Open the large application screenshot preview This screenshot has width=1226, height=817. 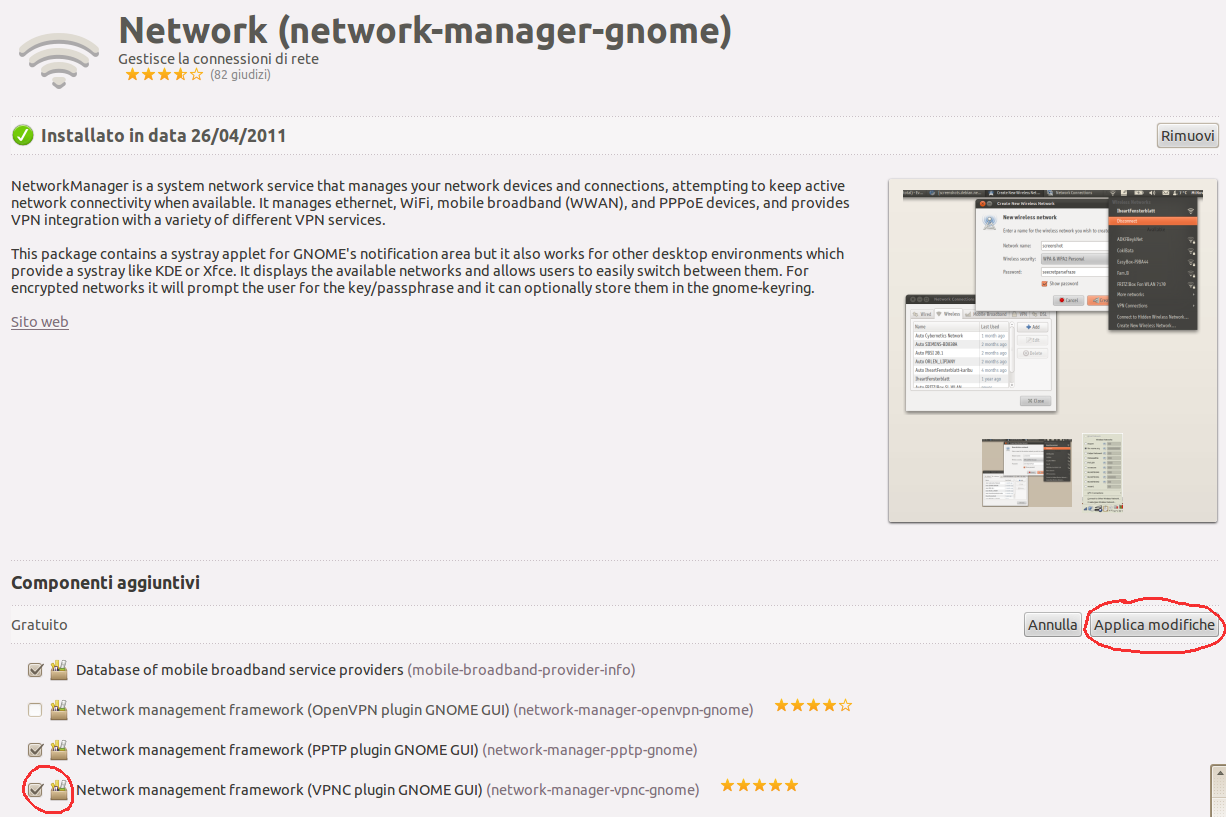pos(1052,300)
